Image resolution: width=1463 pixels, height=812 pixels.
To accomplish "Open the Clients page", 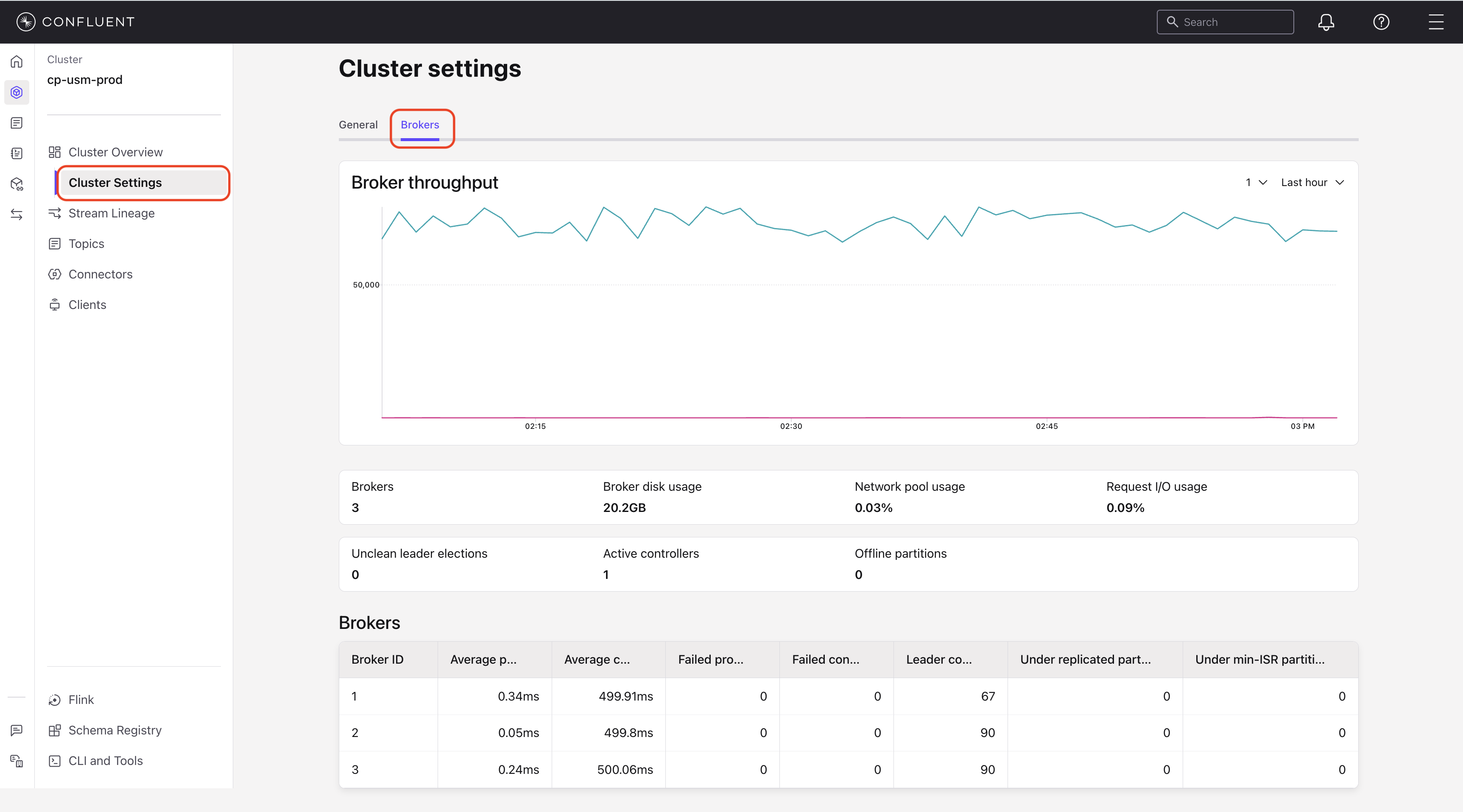I will [87, 305].
